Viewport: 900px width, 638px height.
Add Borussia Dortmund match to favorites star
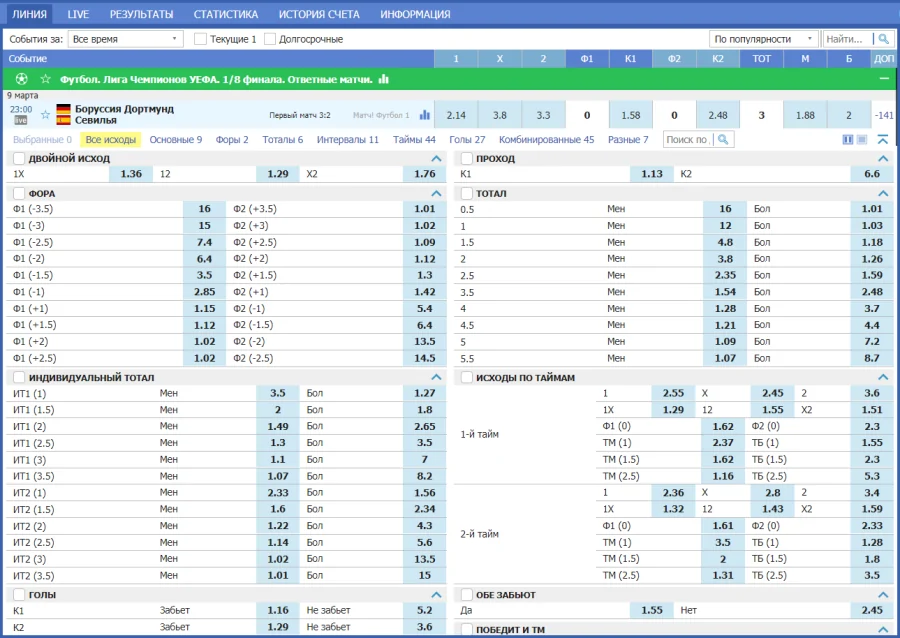[x=45, y=115]
